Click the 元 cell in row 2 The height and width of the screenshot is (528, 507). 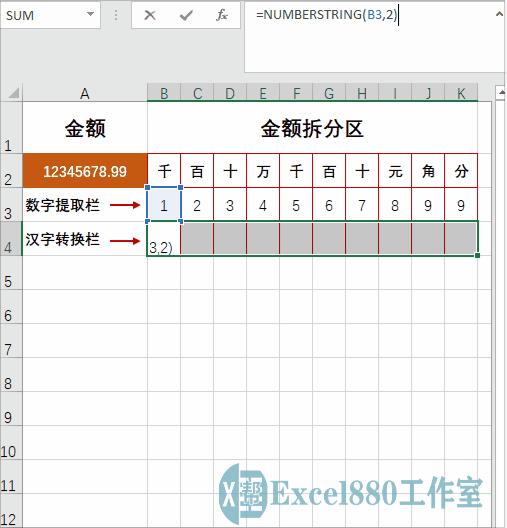pyautogui.click(x=395, y=171)
